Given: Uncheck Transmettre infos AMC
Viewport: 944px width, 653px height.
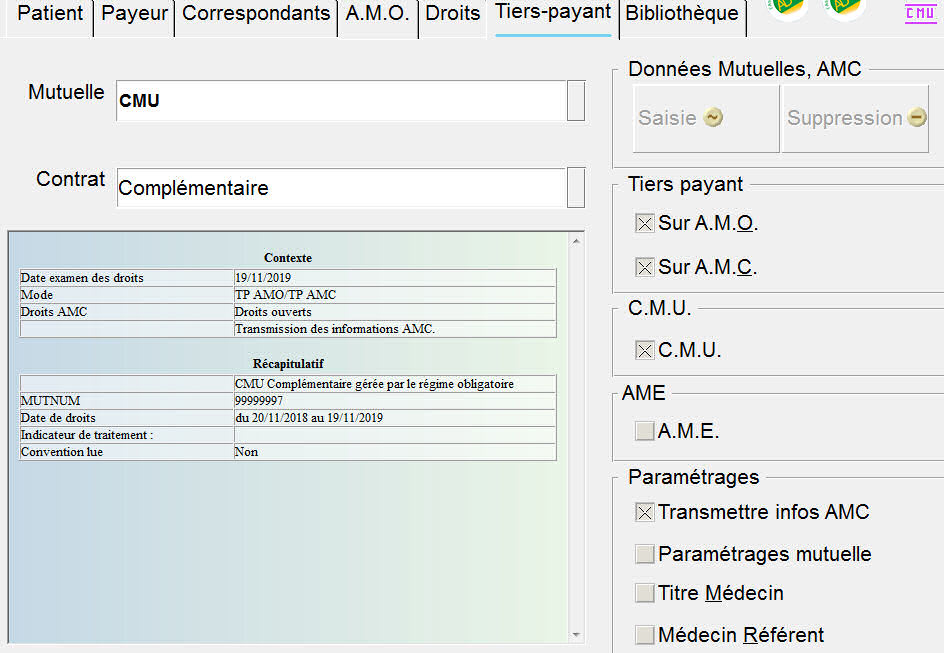Looking at the screenshot, I should [645, 513].
